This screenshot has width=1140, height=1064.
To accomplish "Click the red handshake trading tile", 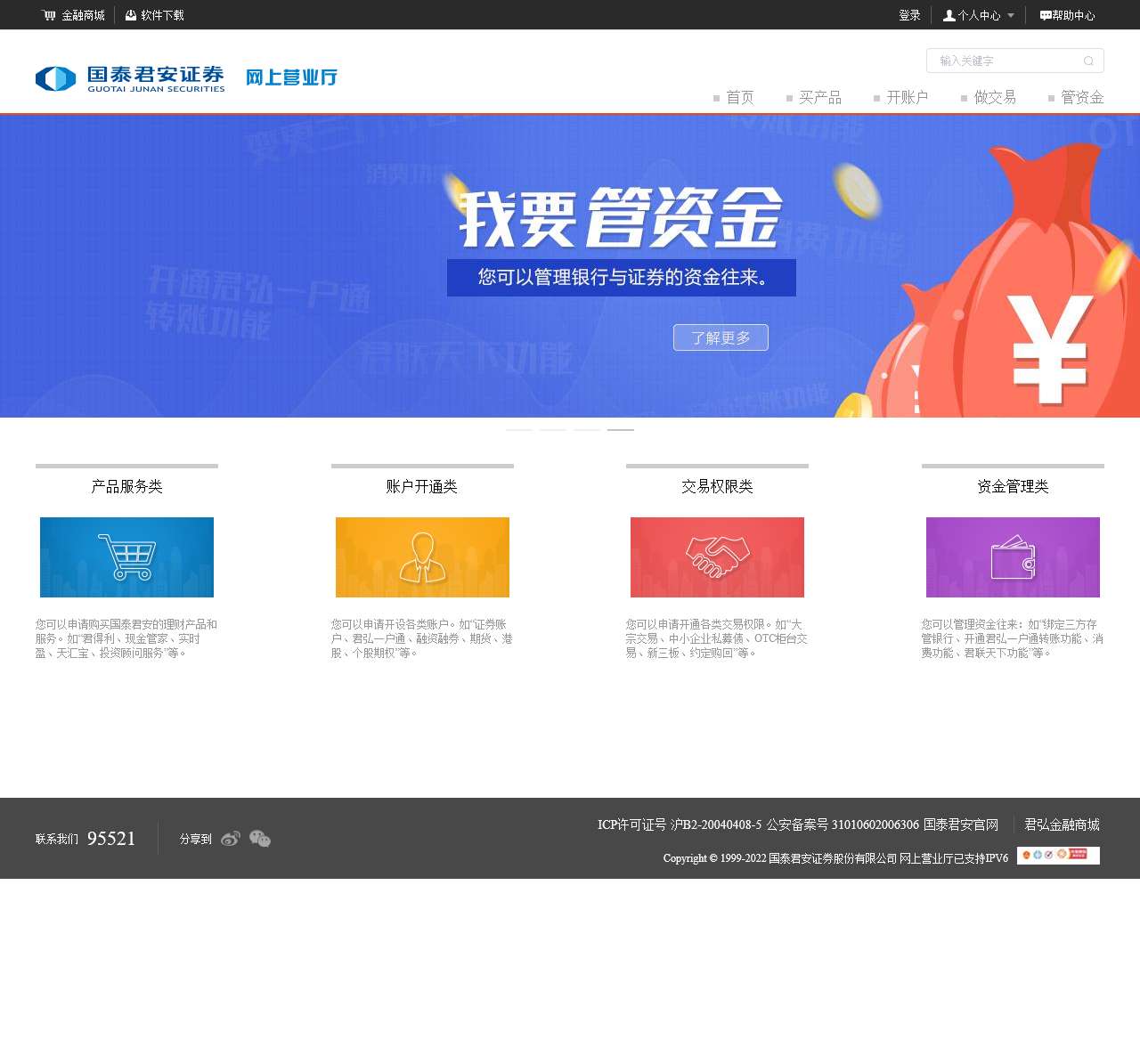I will coord(717,557).
